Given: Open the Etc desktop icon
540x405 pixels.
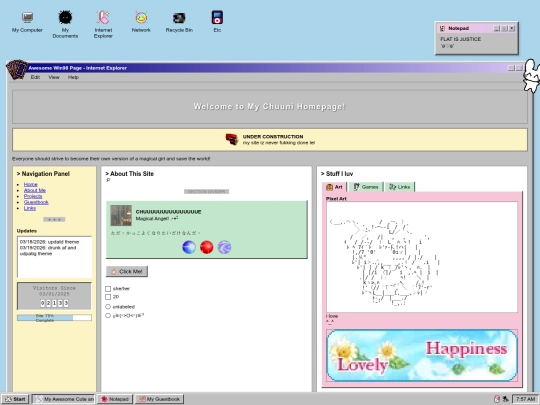Looking at the screenshot, I should (217, 22).
